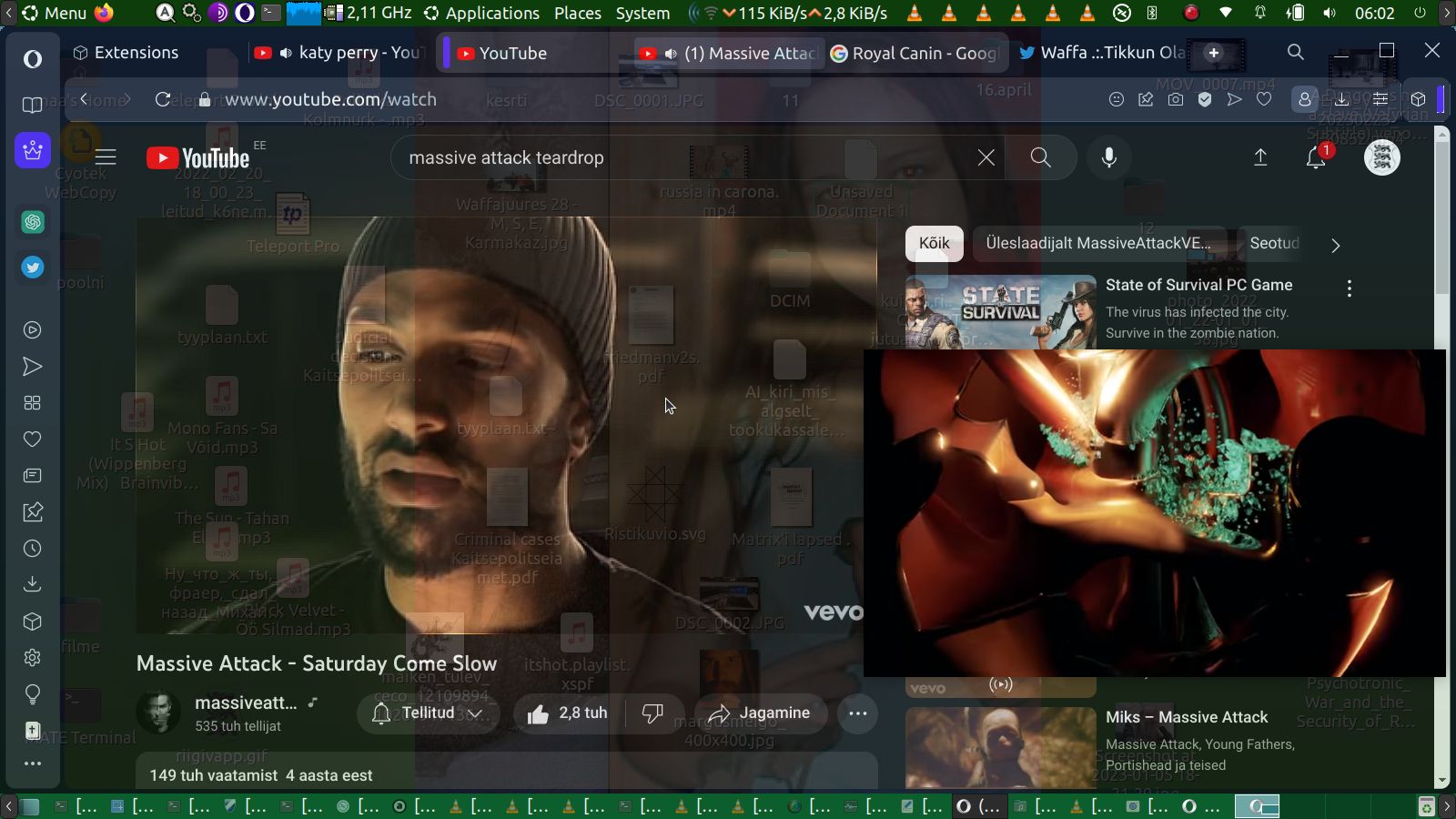Open the Easy Setup sliders icon

[x=1380, y=99]
